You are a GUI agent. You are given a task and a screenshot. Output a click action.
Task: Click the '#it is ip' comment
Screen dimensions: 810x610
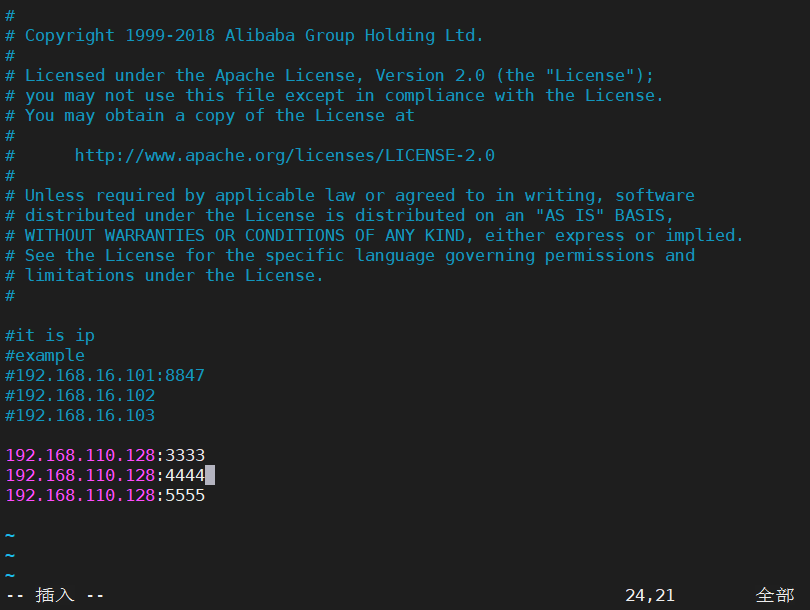(x=50, y=336)
